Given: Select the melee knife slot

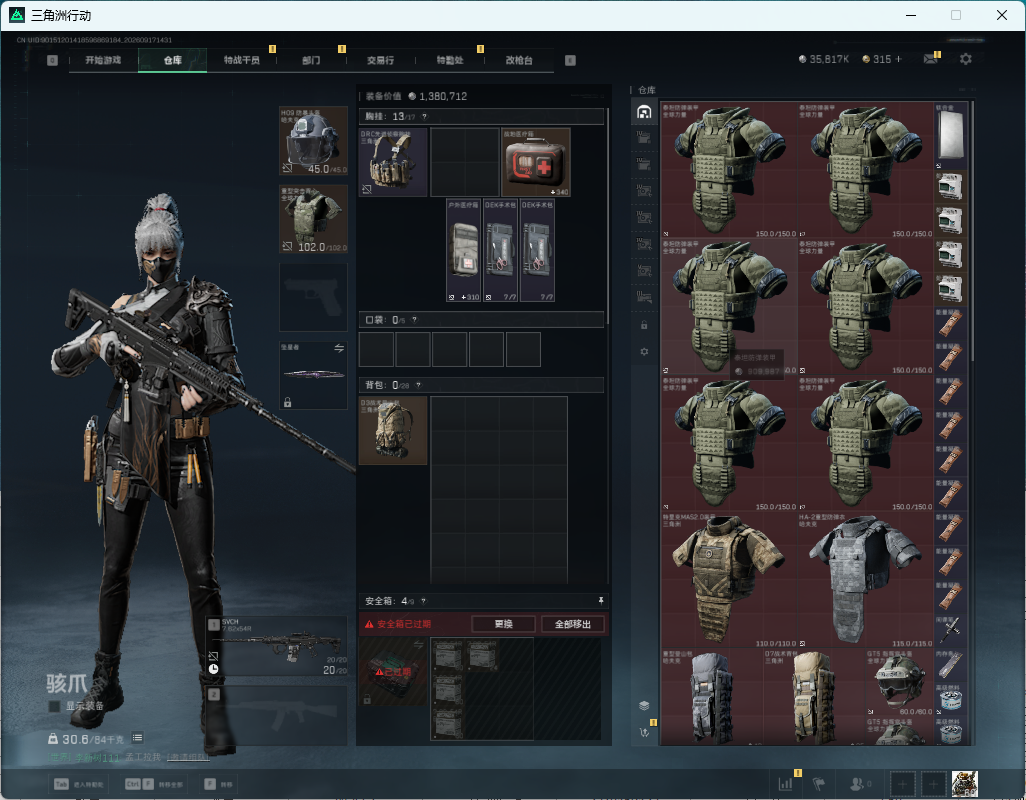Looking at the screenshot, I should tap(313, 375).
